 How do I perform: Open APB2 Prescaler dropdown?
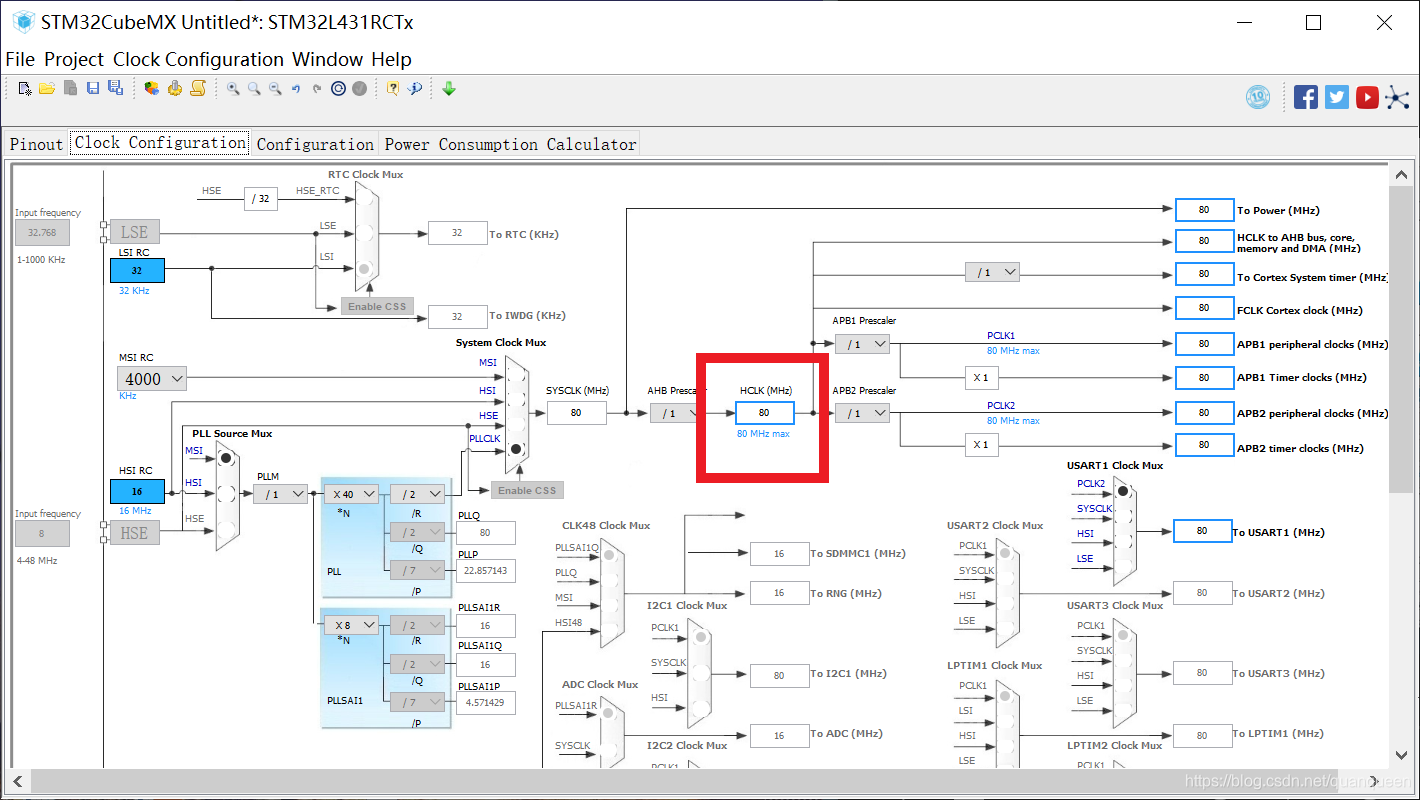tap(862, 413)
